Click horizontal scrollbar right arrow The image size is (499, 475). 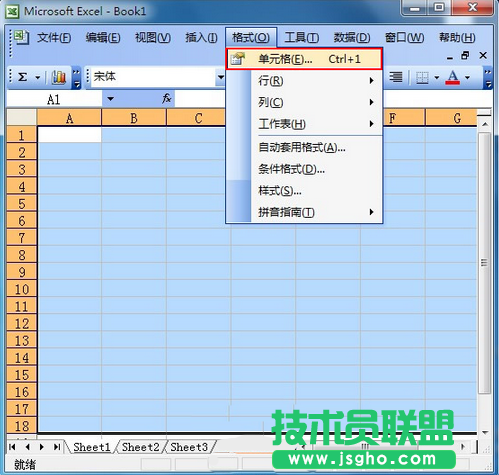[463, 446]
